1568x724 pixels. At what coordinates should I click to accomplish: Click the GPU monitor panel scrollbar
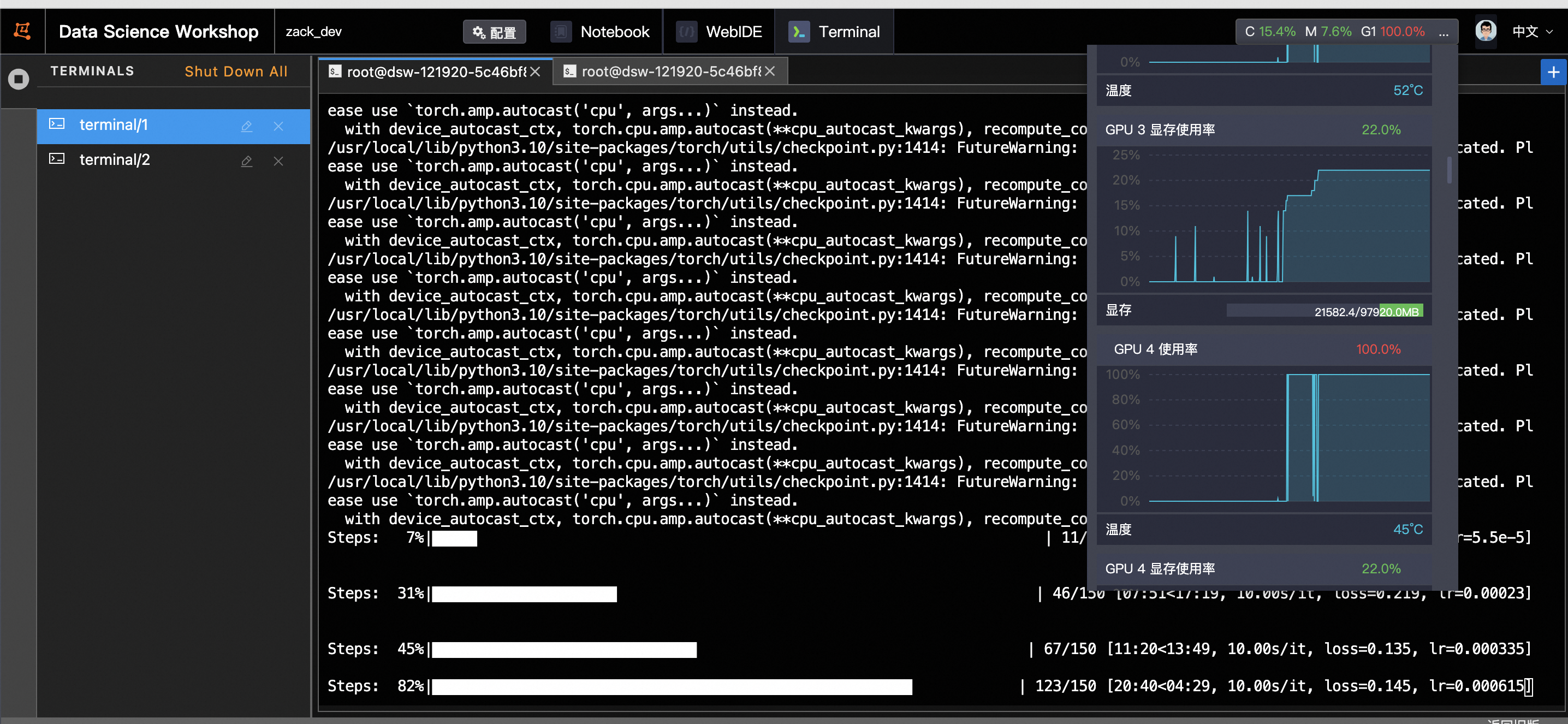[1450, 170]
